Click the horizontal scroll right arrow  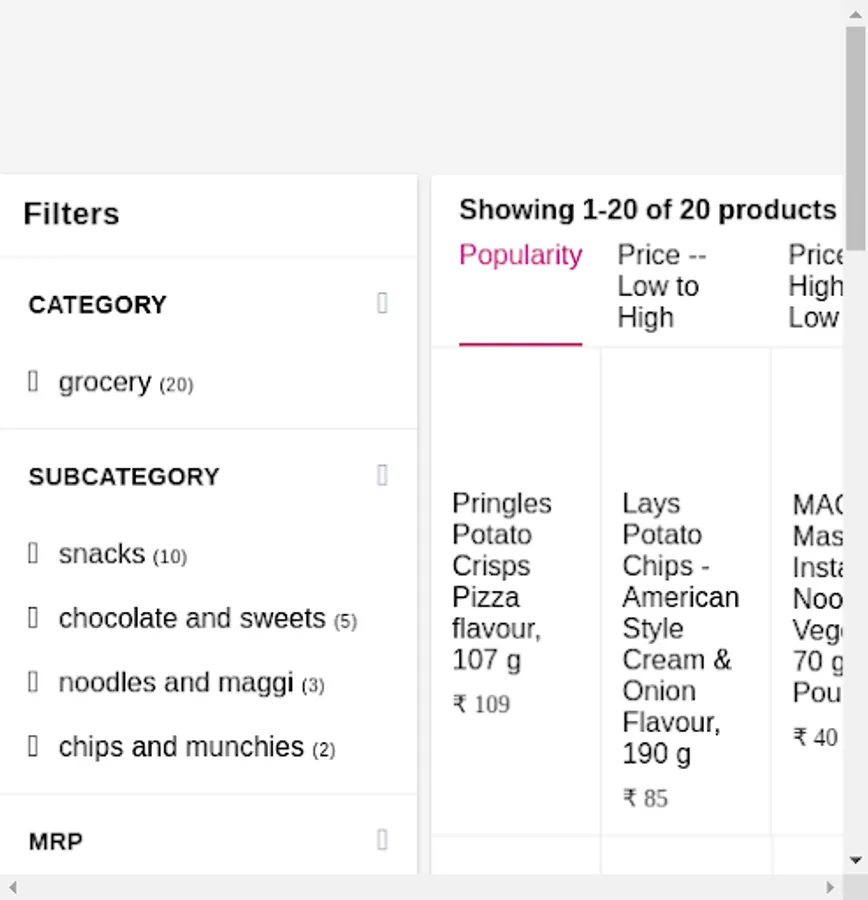829,887
